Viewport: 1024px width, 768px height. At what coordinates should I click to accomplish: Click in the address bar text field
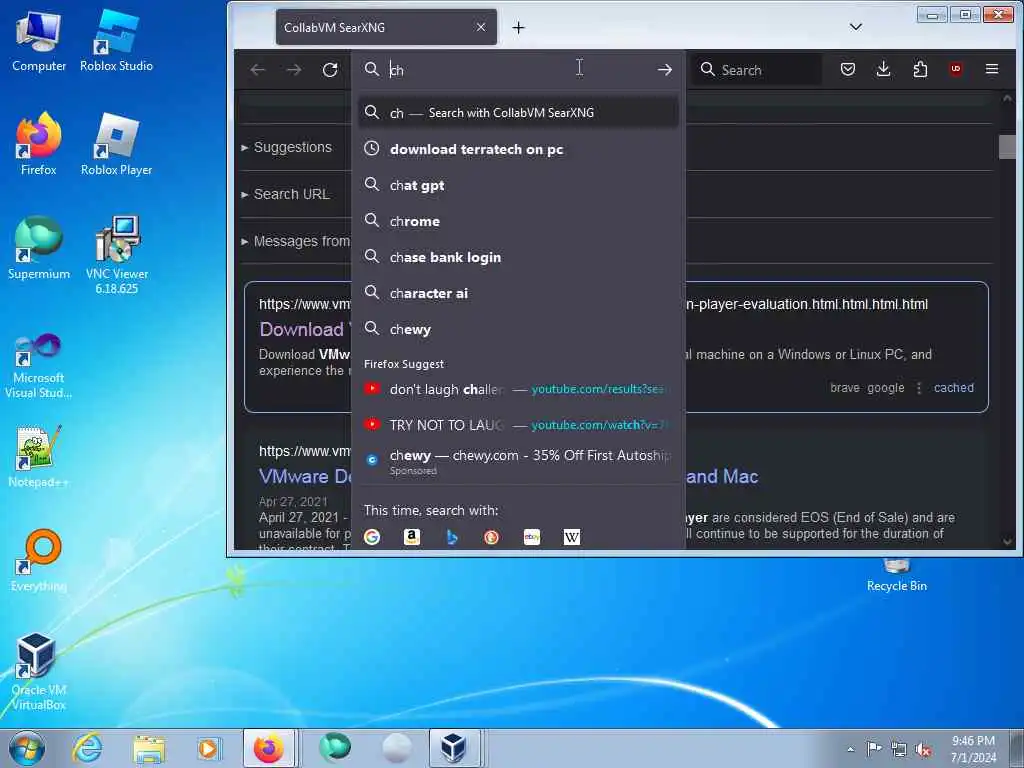519,69
